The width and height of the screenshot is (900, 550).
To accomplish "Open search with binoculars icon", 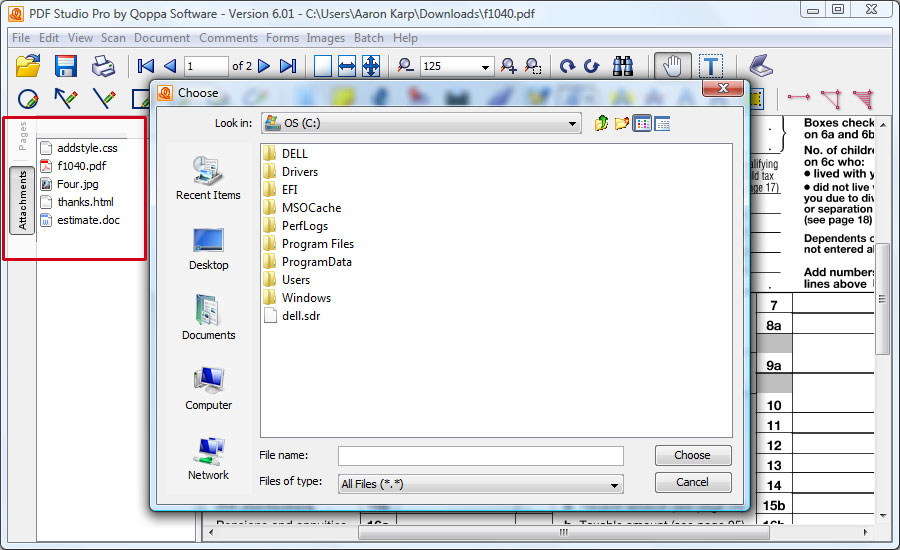I will tap(623, 66).
